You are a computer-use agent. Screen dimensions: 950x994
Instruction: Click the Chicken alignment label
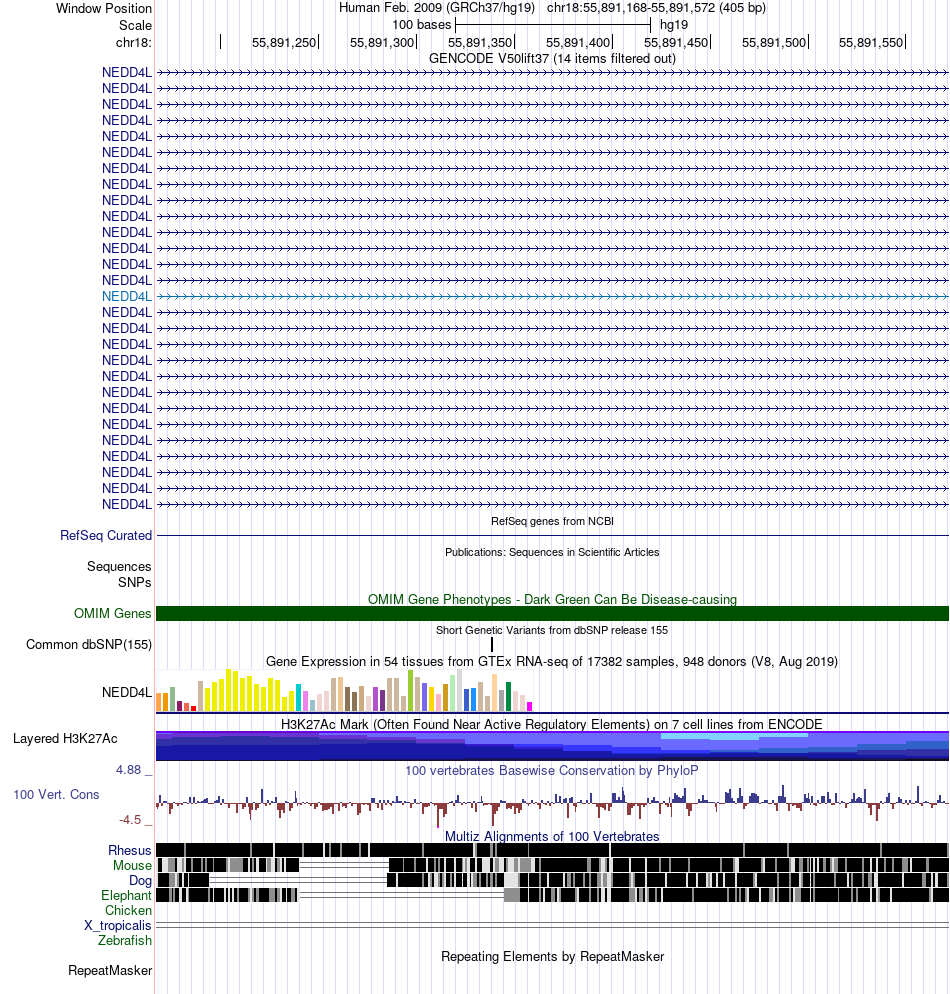128,910
